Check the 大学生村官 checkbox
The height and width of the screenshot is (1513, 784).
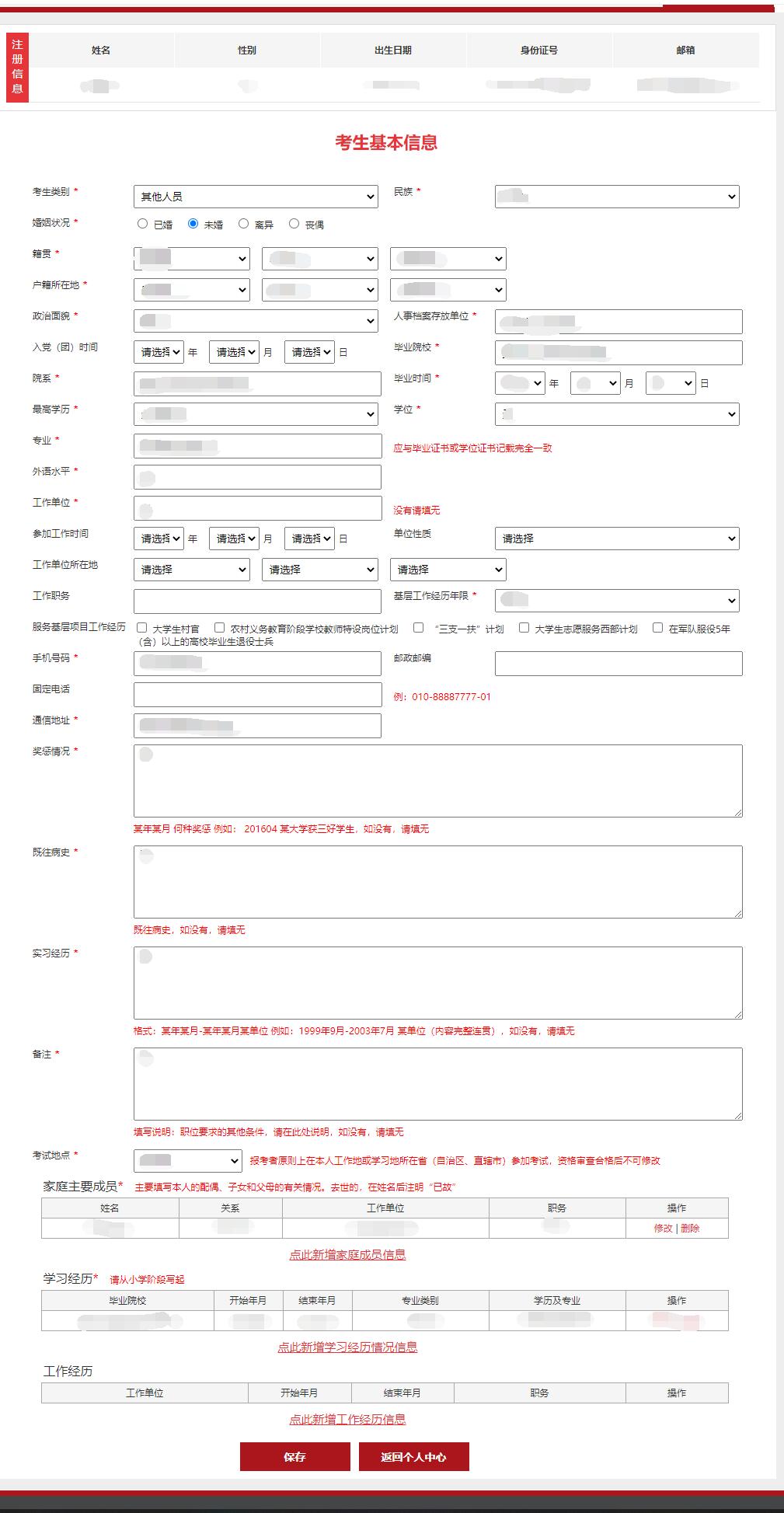pos(142,628)
